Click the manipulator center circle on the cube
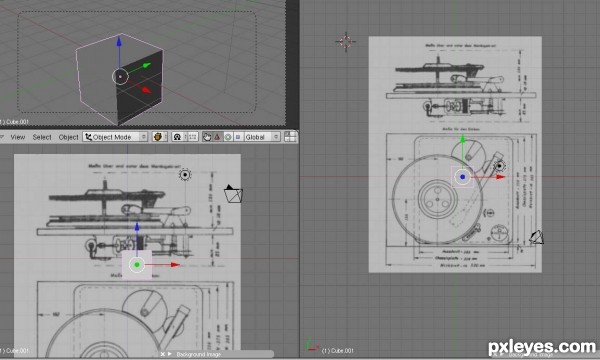600x360 pixels. click(x=120, y=77)
